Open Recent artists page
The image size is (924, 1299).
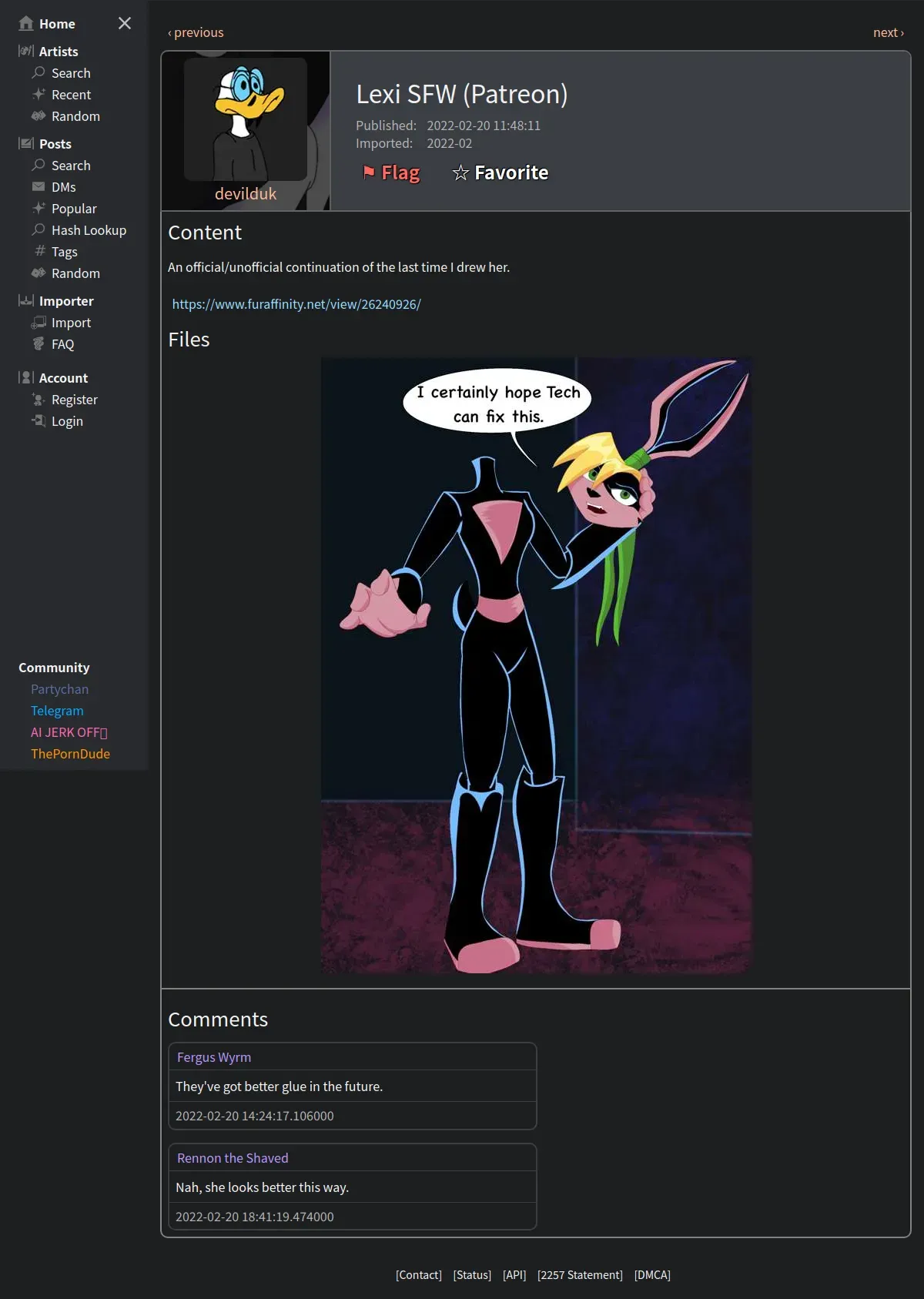coord(71,95)
